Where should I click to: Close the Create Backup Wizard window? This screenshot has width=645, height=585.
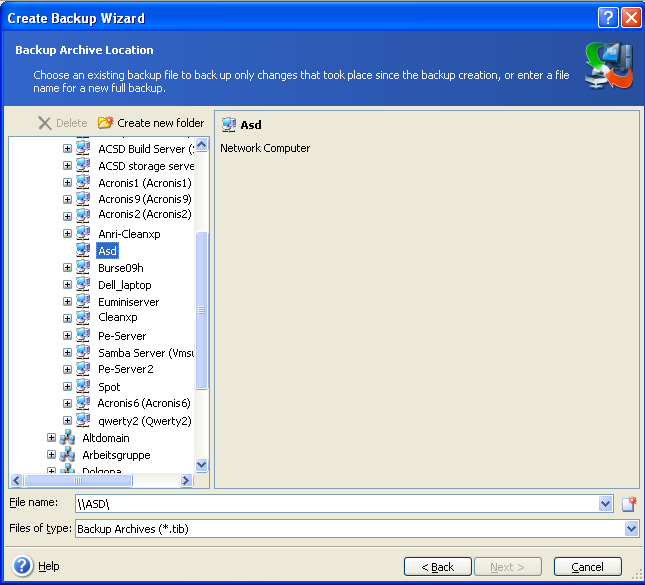[631, 18]
